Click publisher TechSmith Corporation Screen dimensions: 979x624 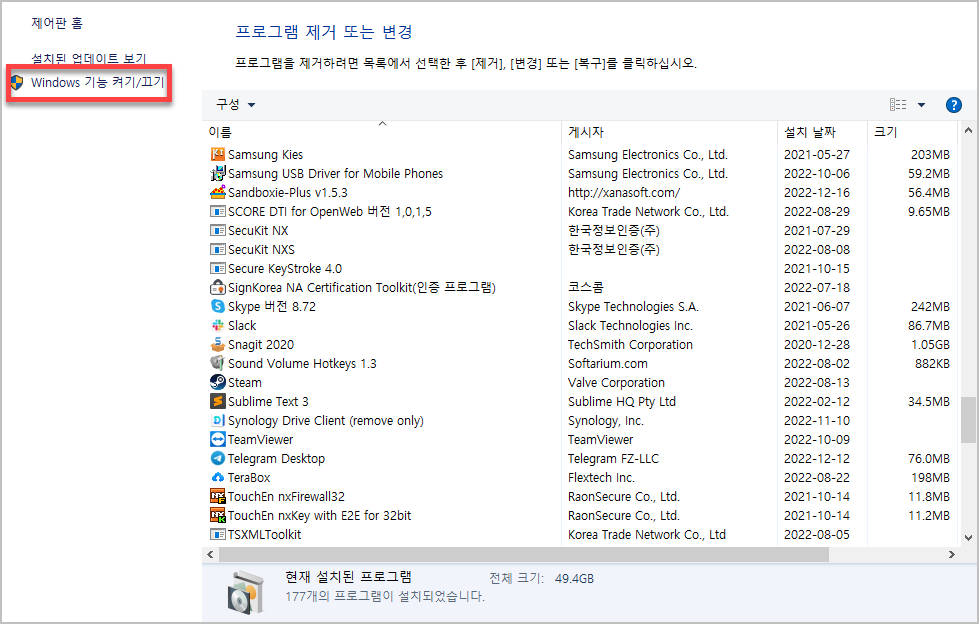pyautogui.click(x=630, y=344)
